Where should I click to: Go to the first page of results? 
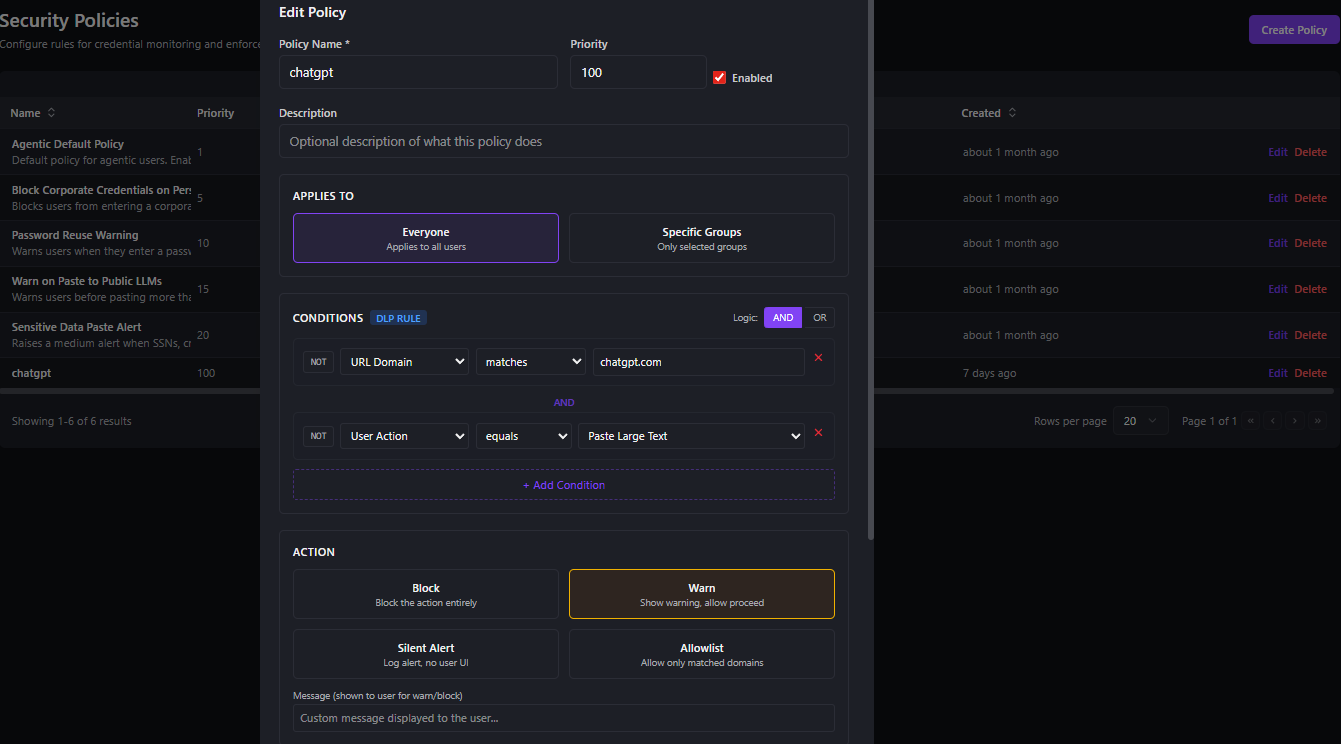pyautogui.click(x=1250, y=421)
